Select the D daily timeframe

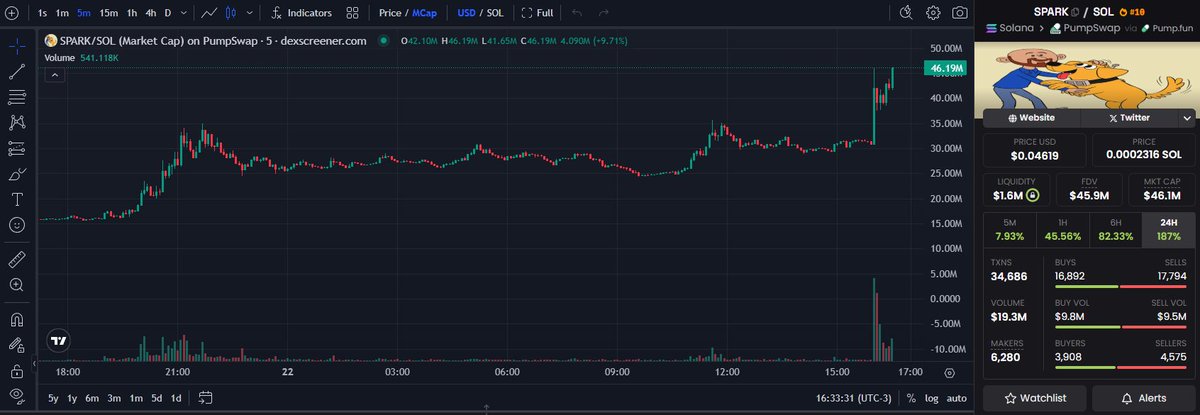pos(168,13)
